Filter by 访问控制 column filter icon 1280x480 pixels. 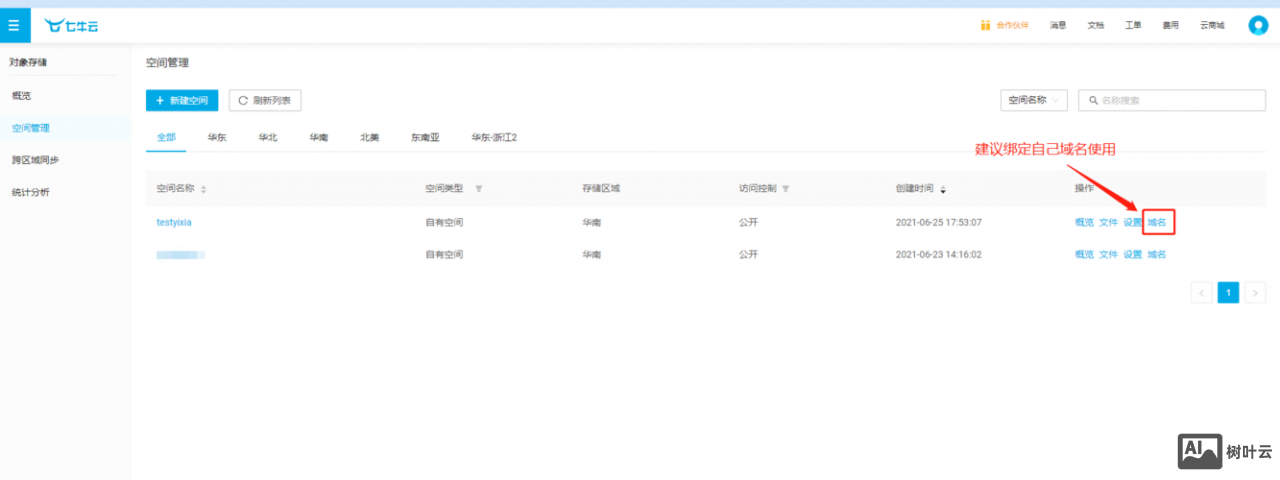click(x=786, y=189)
